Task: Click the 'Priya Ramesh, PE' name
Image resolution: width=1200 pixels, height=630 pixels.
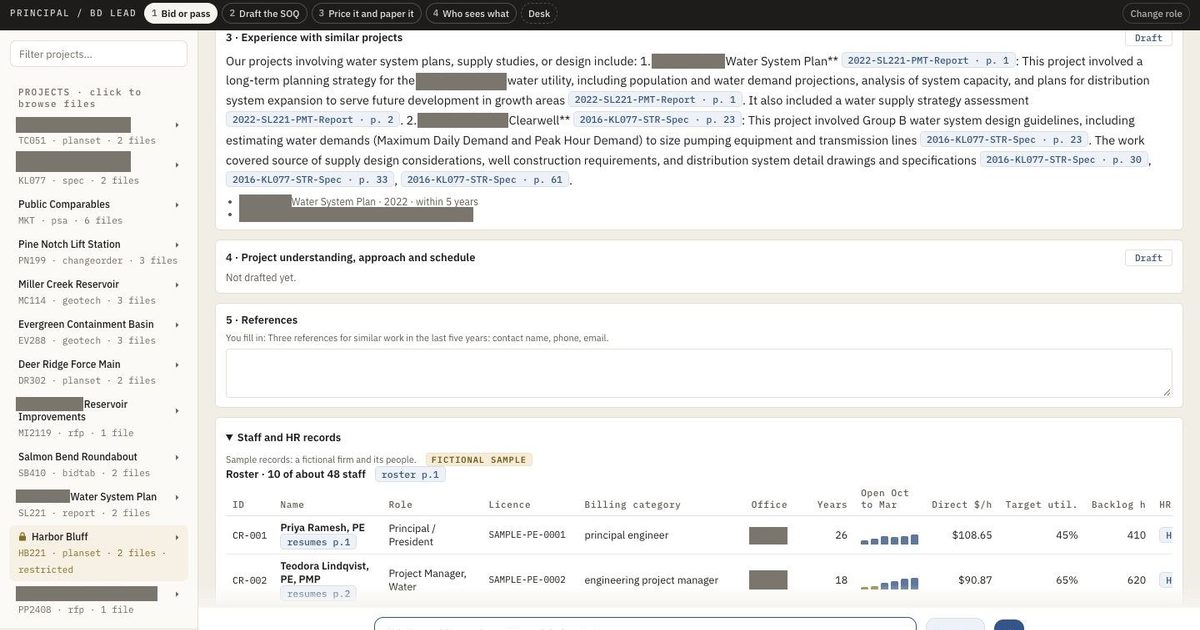Action: coord(322,528)
